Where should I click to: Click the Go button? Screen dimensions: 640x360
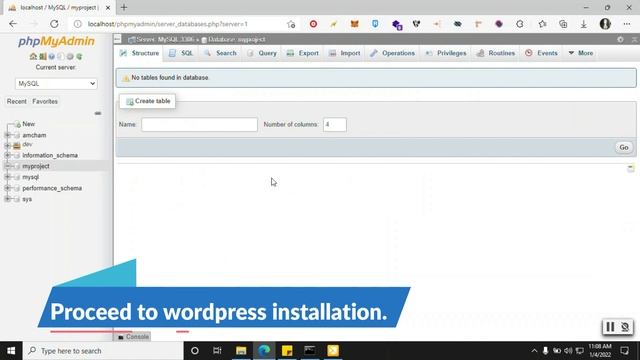pyautogui.click(x=624, y=147)
